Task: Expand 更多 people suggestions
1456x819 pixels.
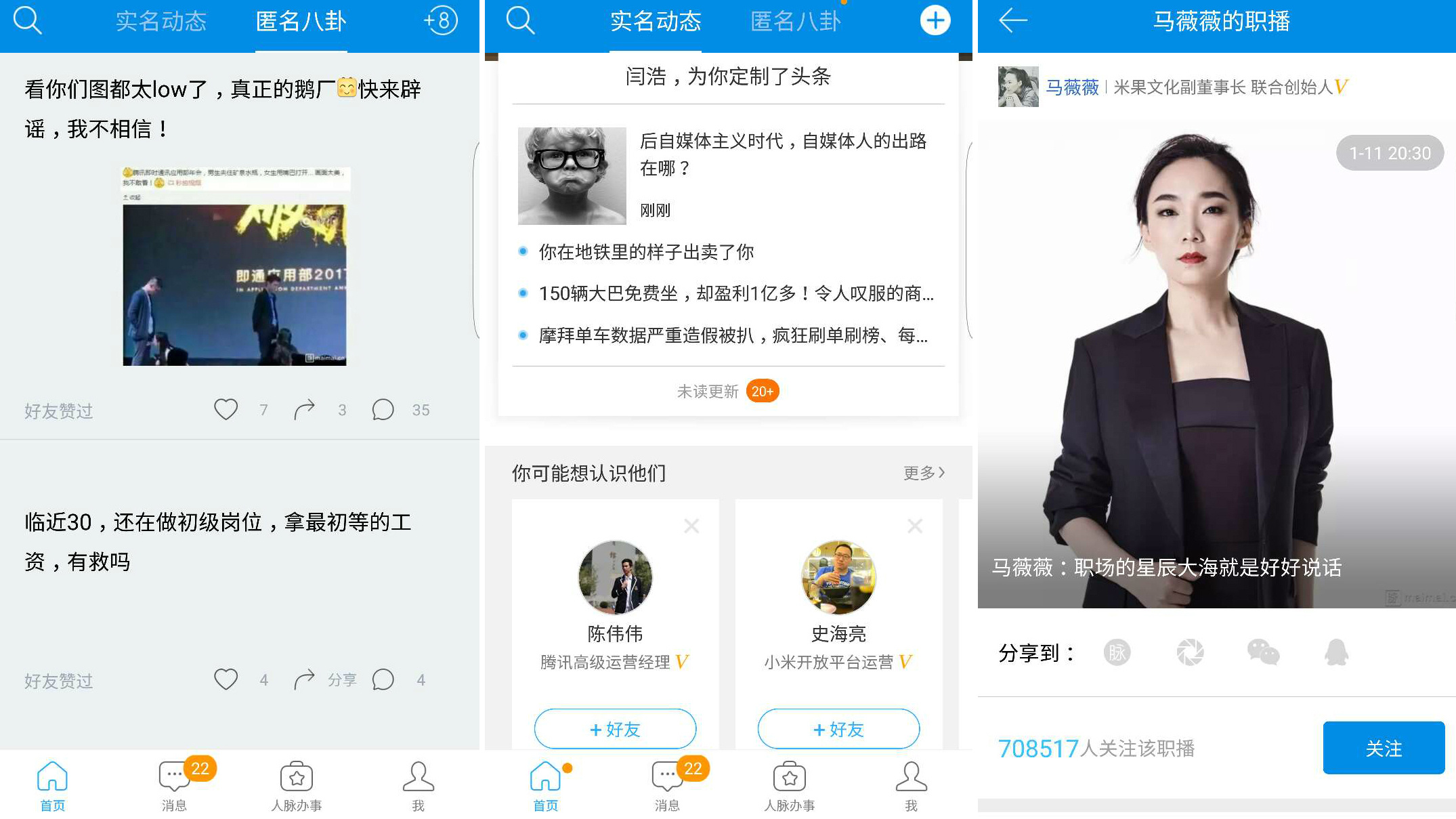Action: [x=924, y=473]
